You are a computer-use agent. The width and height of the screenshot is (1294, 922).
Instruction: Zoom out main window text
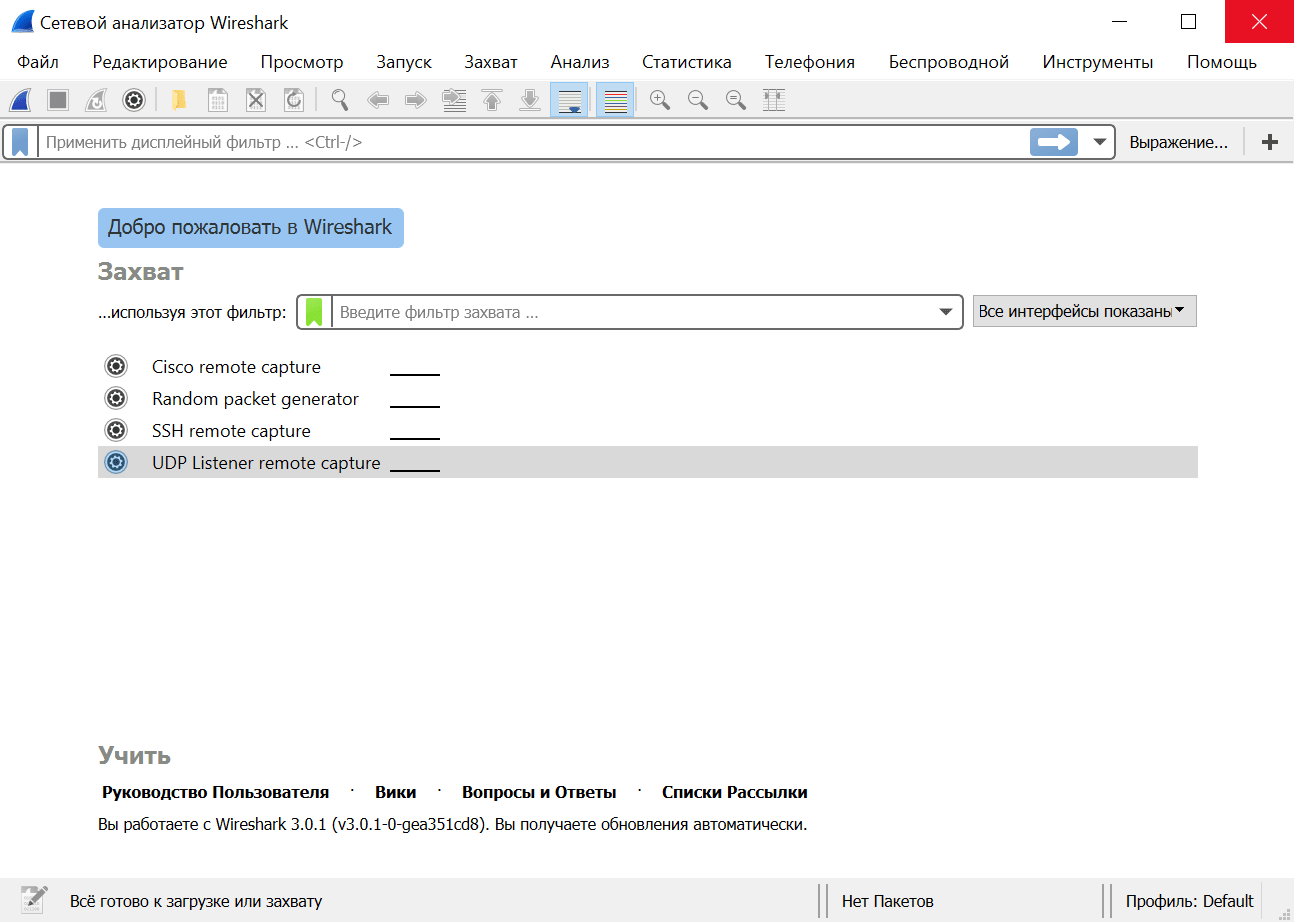click(698, 100)
